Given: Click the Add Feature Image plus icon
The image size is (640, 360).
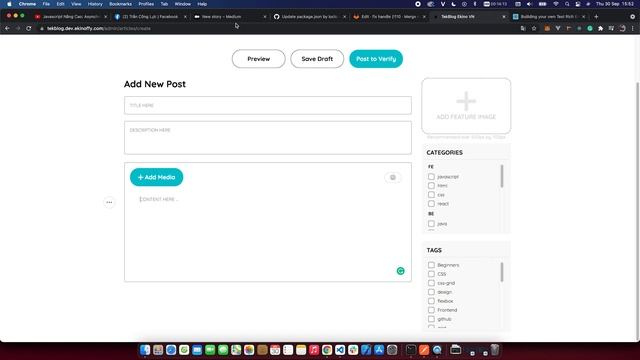Looking at the screenshot, I should 466,100.
